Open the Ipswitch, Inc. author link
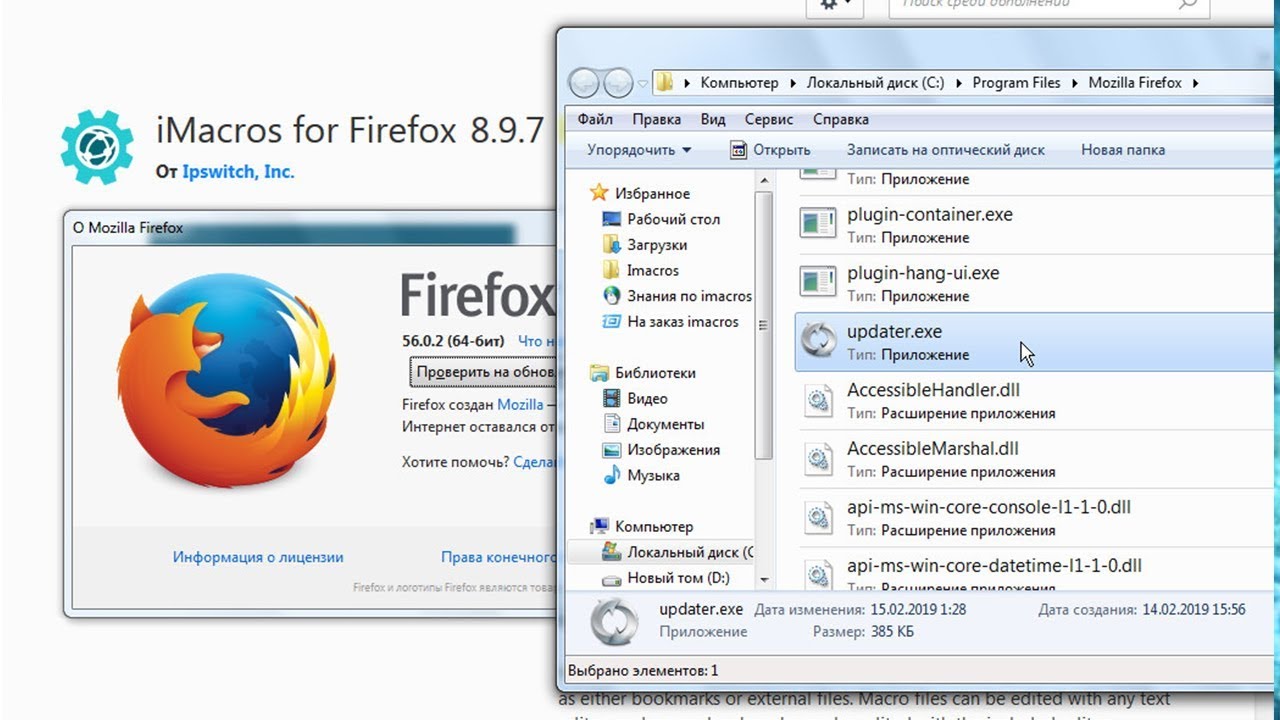Screen dimensions: 1280x720 pyautogui.click(x=238, y=172)
